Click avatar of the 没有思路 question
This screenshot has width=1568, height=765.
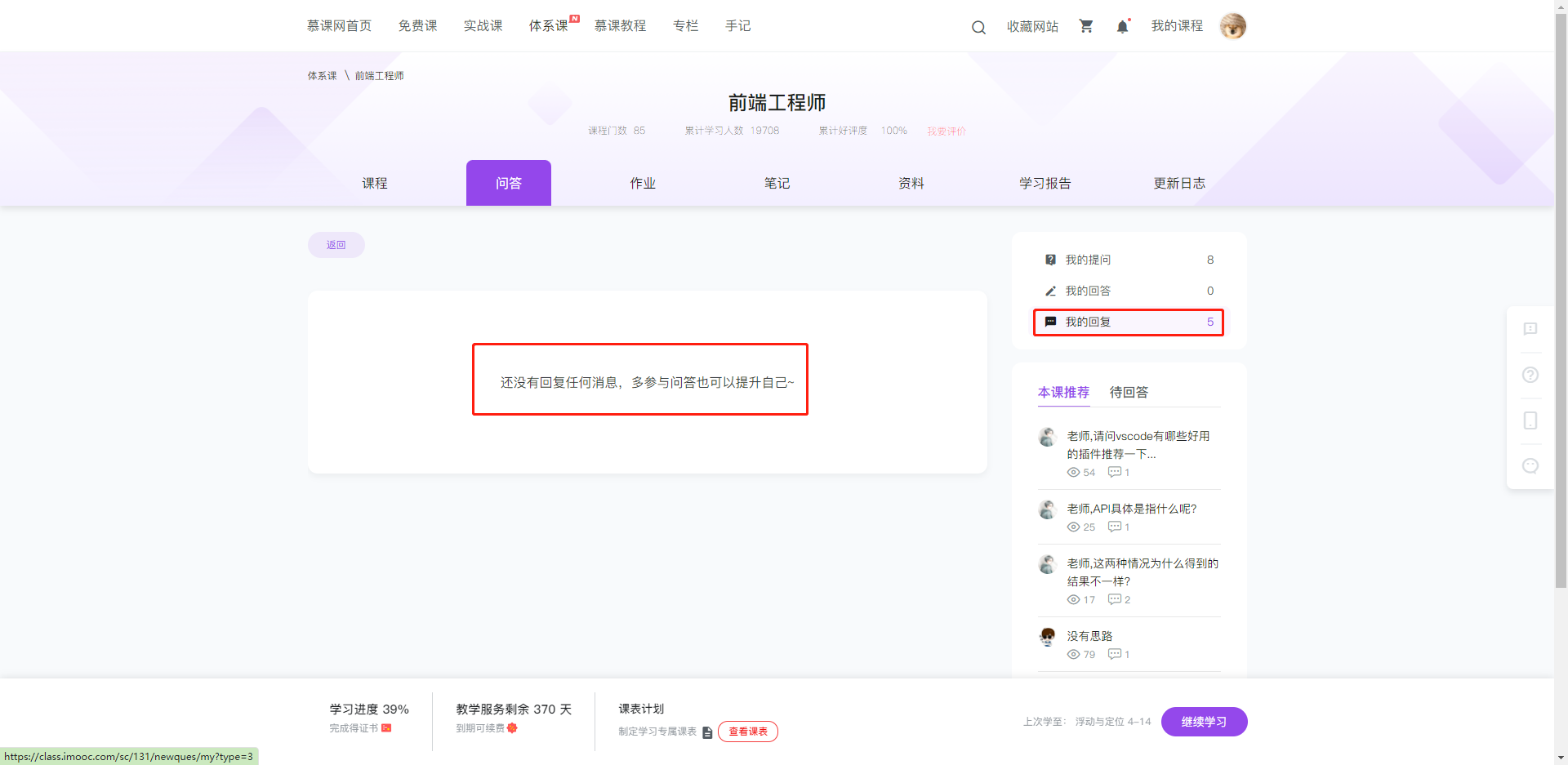pyautogui.click(x=1048, y=637)
